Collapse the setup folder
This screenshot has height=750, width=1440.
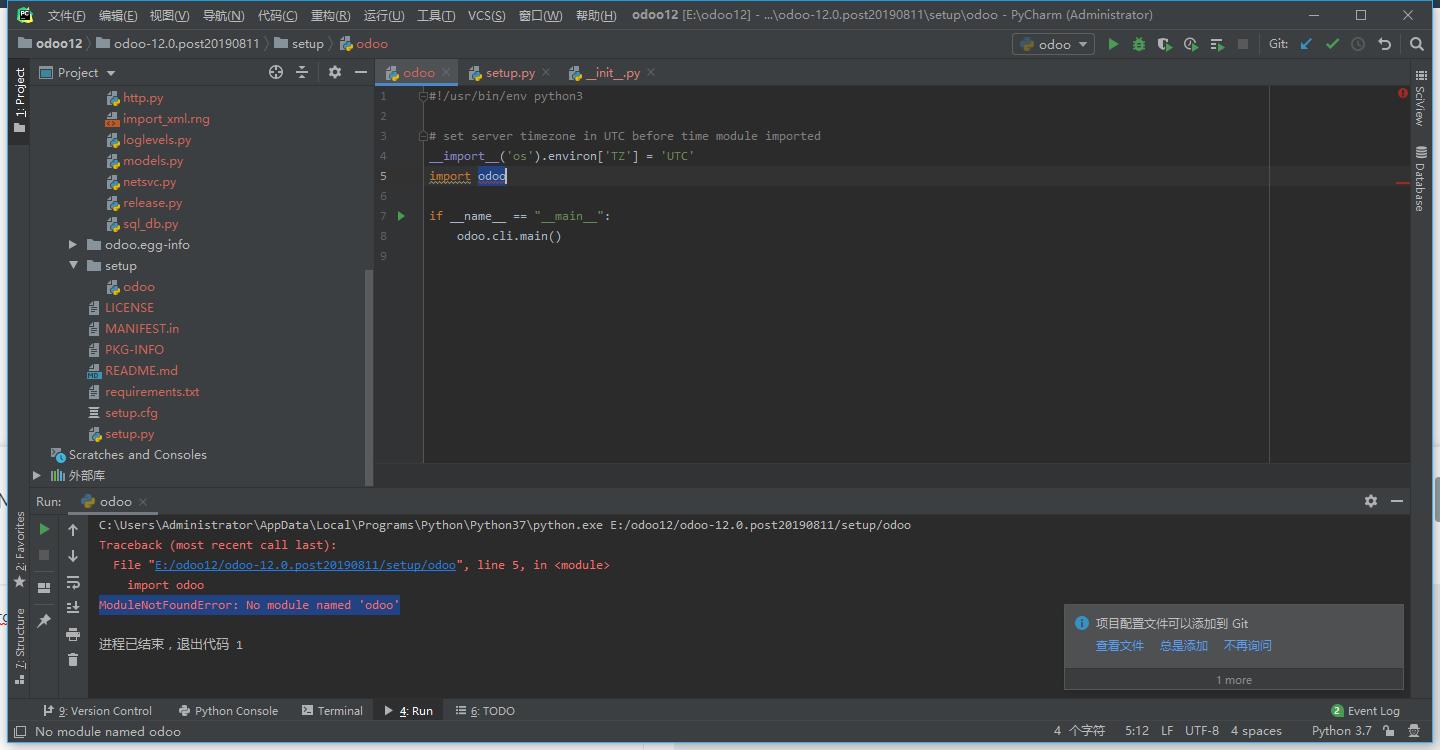[x=73, y=266]
